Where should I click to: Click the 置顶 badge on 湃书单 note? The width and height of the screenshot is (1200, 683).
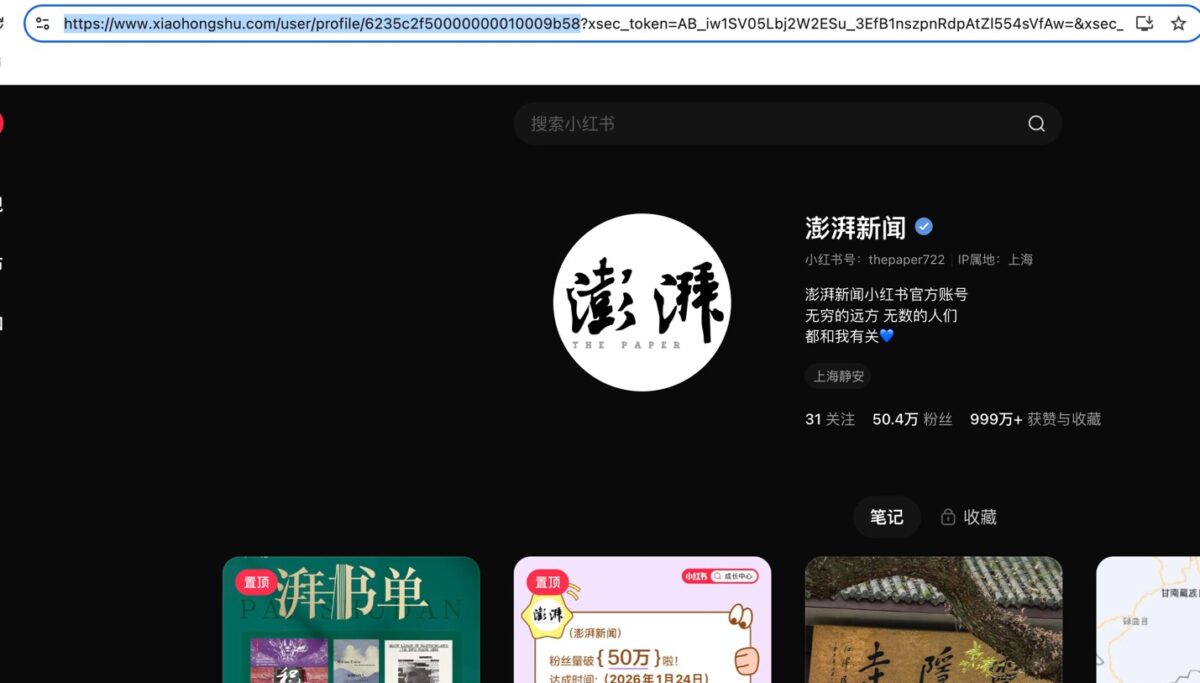click(x=257, y=582)
